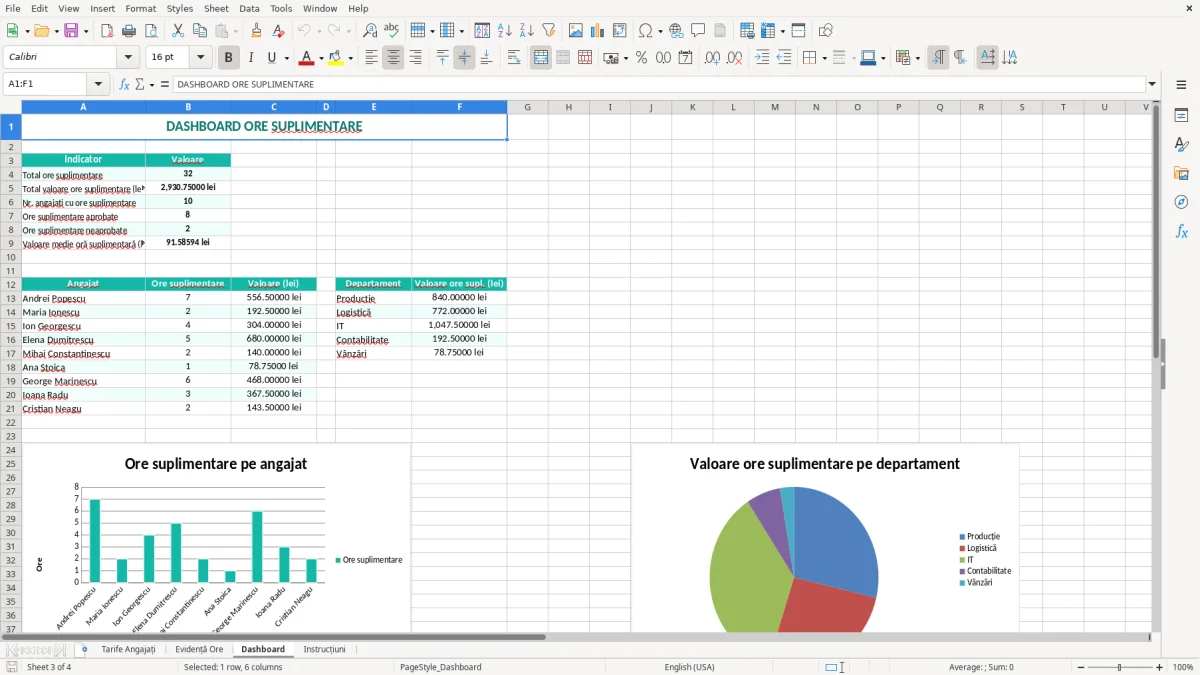Click PageStyle_Dashboard in the status bar
The width and height of the screenshot is (1200, 675).
440,667
